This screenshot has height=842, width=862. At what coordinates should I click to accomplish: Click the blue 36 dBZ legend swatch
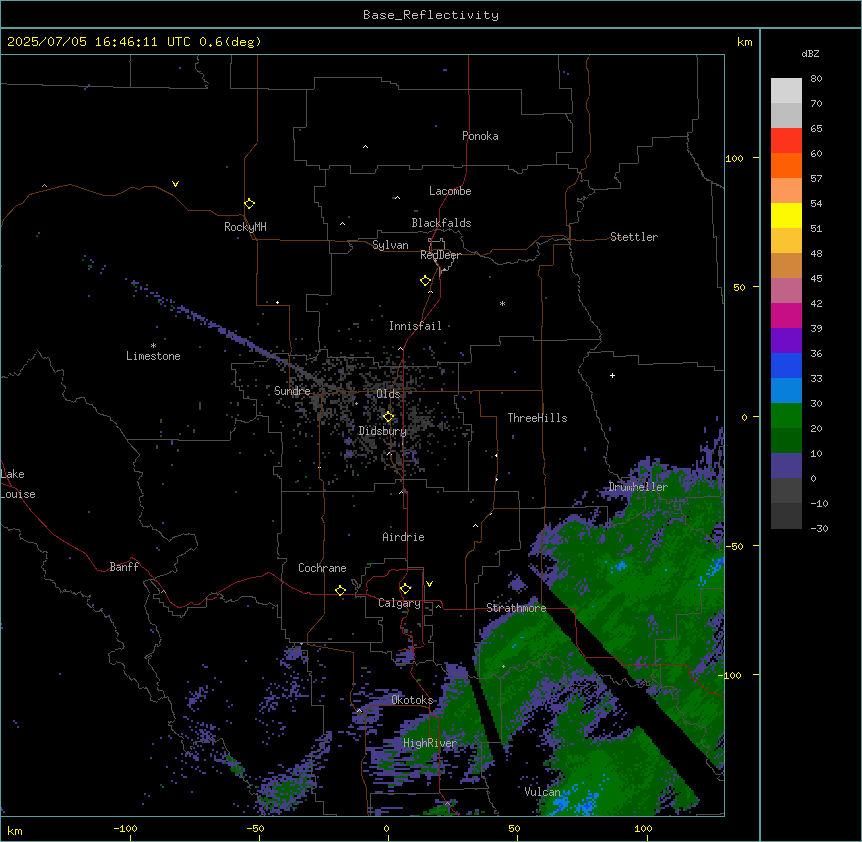click(786, 365)
